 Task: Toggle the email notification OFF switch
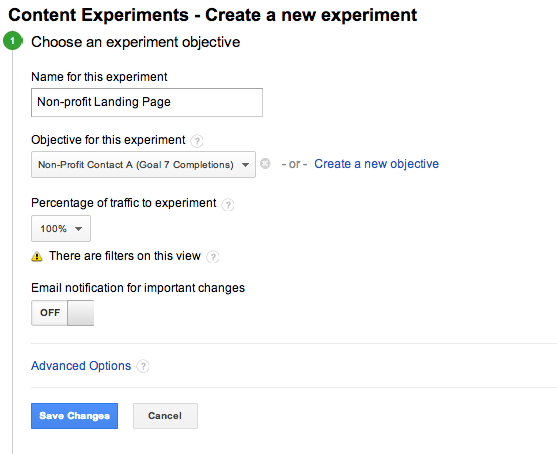pos(63,313)
